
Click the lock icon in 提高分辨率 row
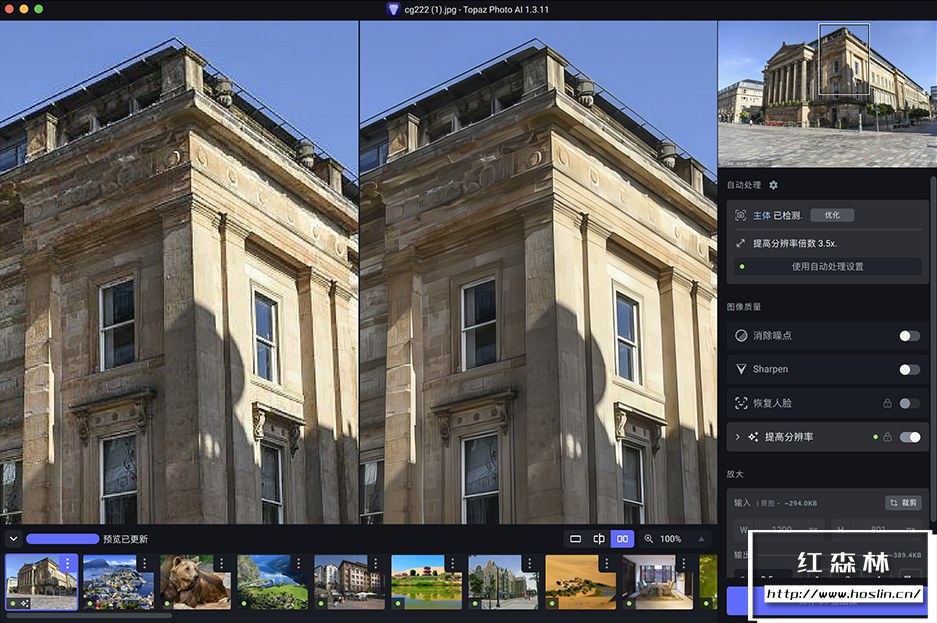[887, 437]
